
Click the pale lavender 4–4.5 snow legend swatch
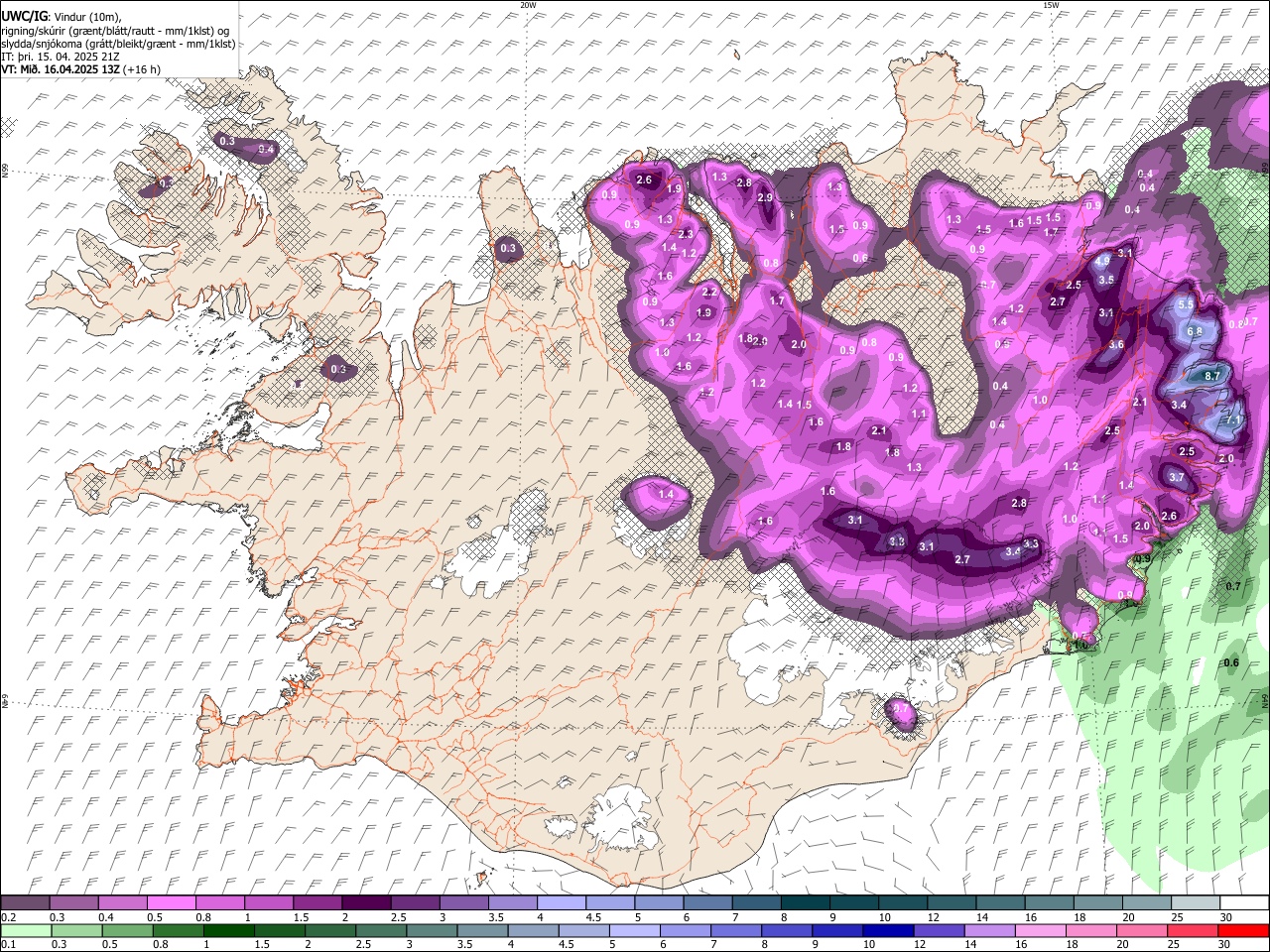(x=561, y=903)
